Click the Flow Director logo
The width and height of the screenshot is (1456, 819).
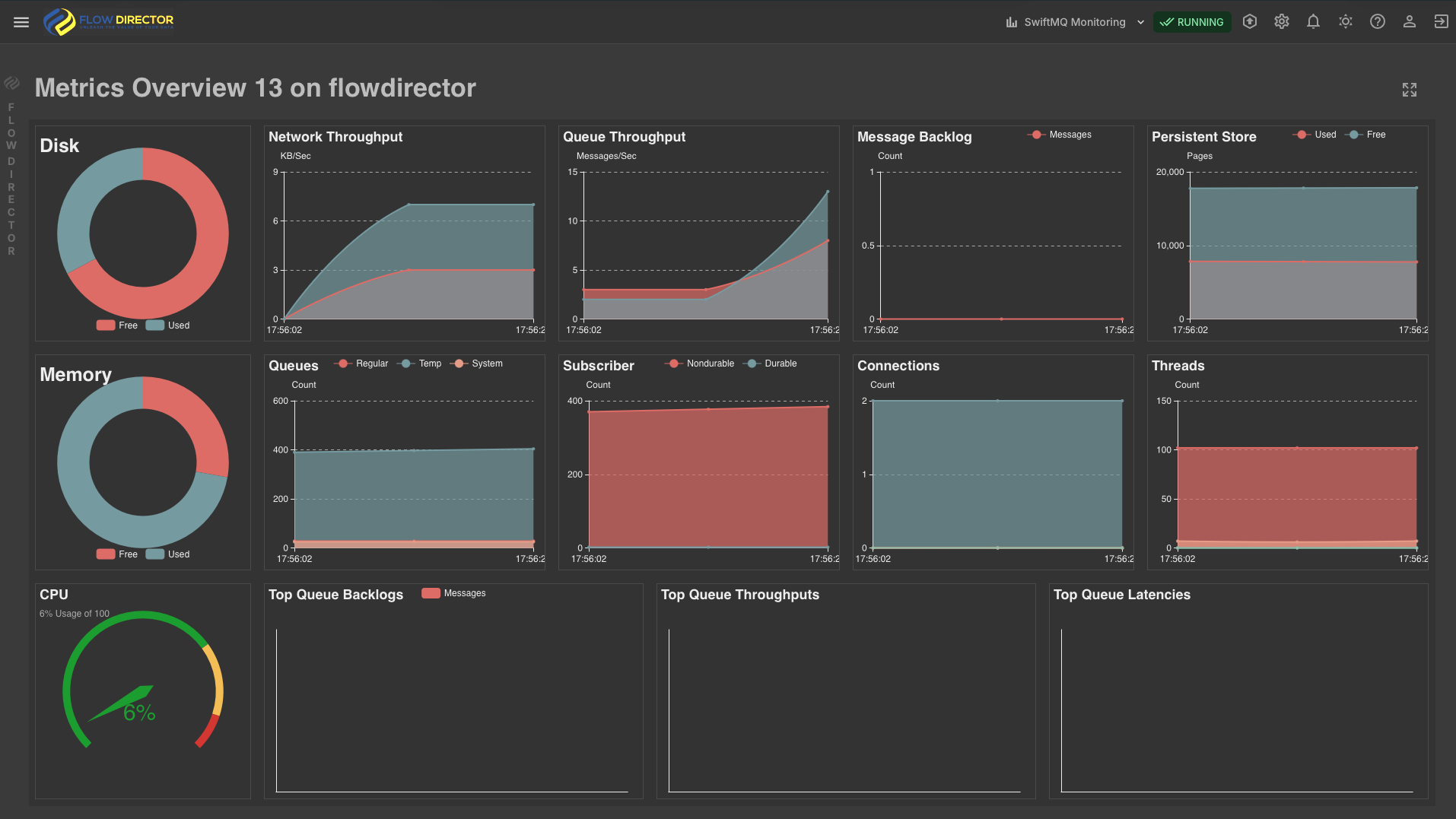coord(109,21)
